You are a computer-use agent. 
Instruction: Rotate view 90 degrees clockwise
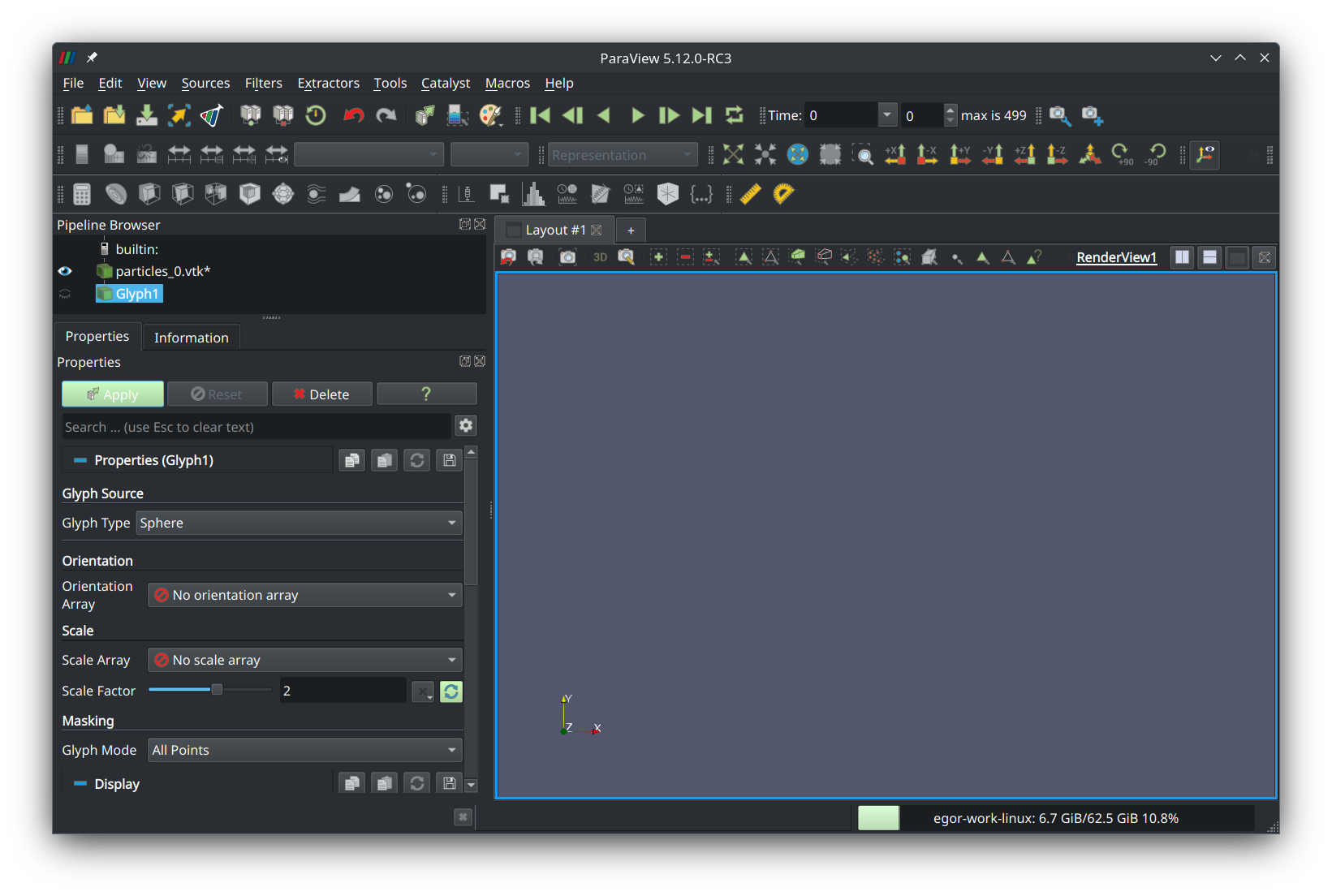[x=1122, y=154]
